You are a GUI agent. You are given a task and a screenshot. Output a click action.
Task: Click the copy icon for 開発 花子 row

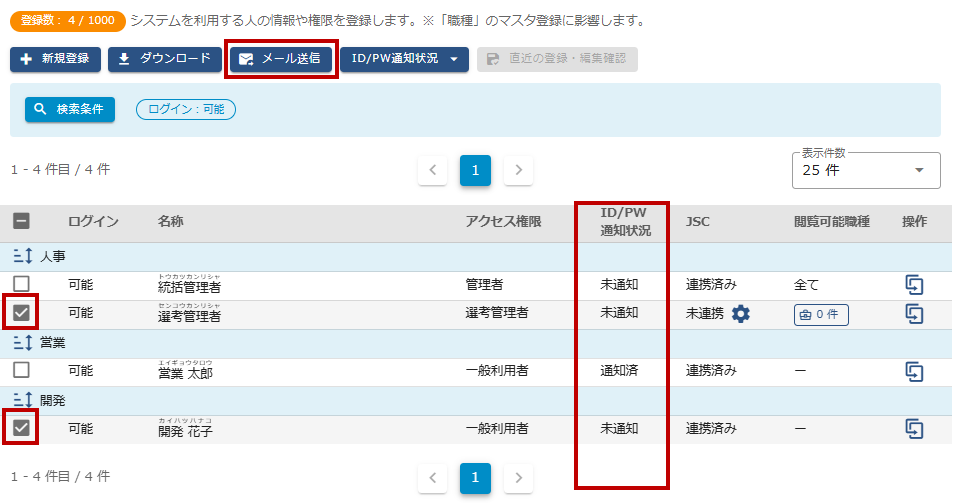click(x=913, y=429)
